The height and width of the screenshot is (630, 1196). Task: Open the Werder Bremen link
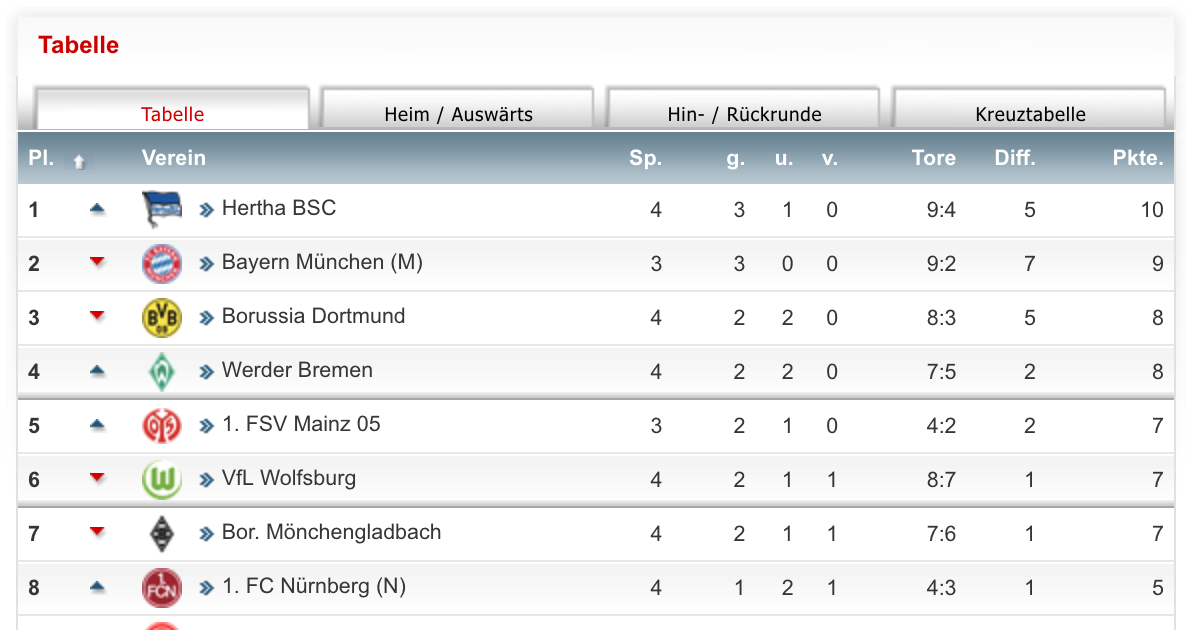point(297,370)
